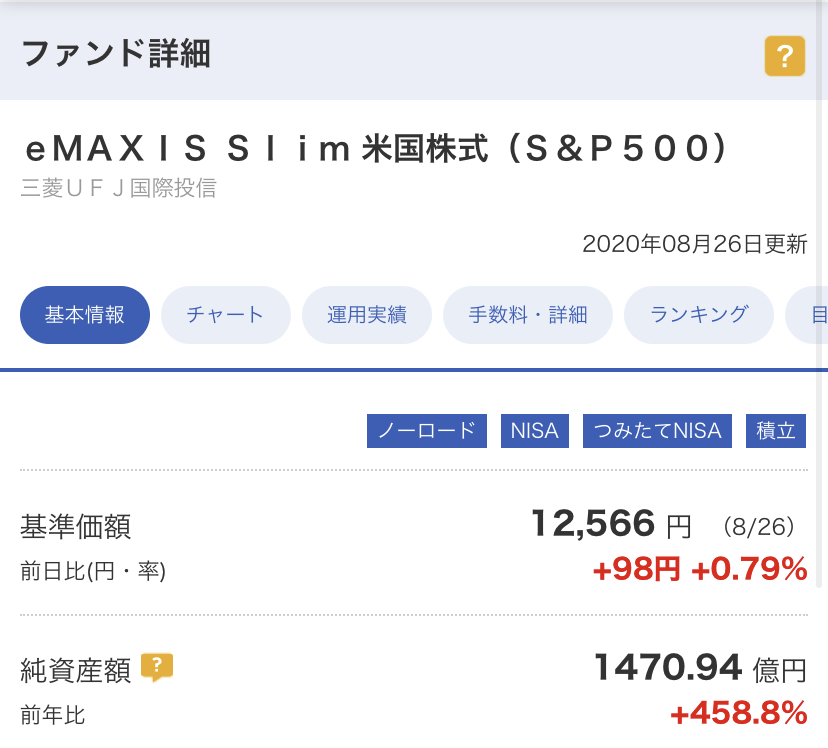Select the 運用実績 tab

[366, 315]
